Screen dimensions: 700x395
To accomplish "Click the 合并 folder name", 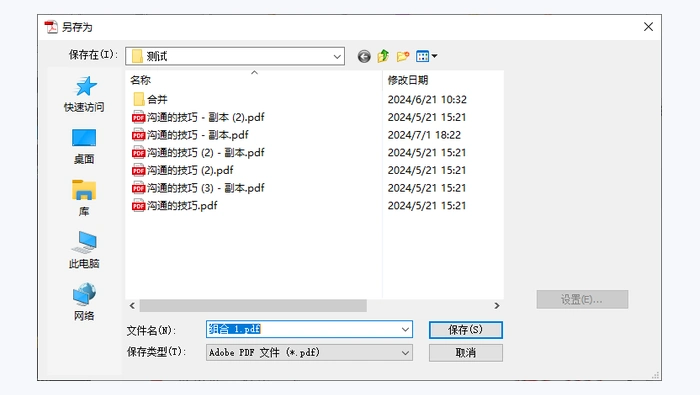I will click(157, 99).
